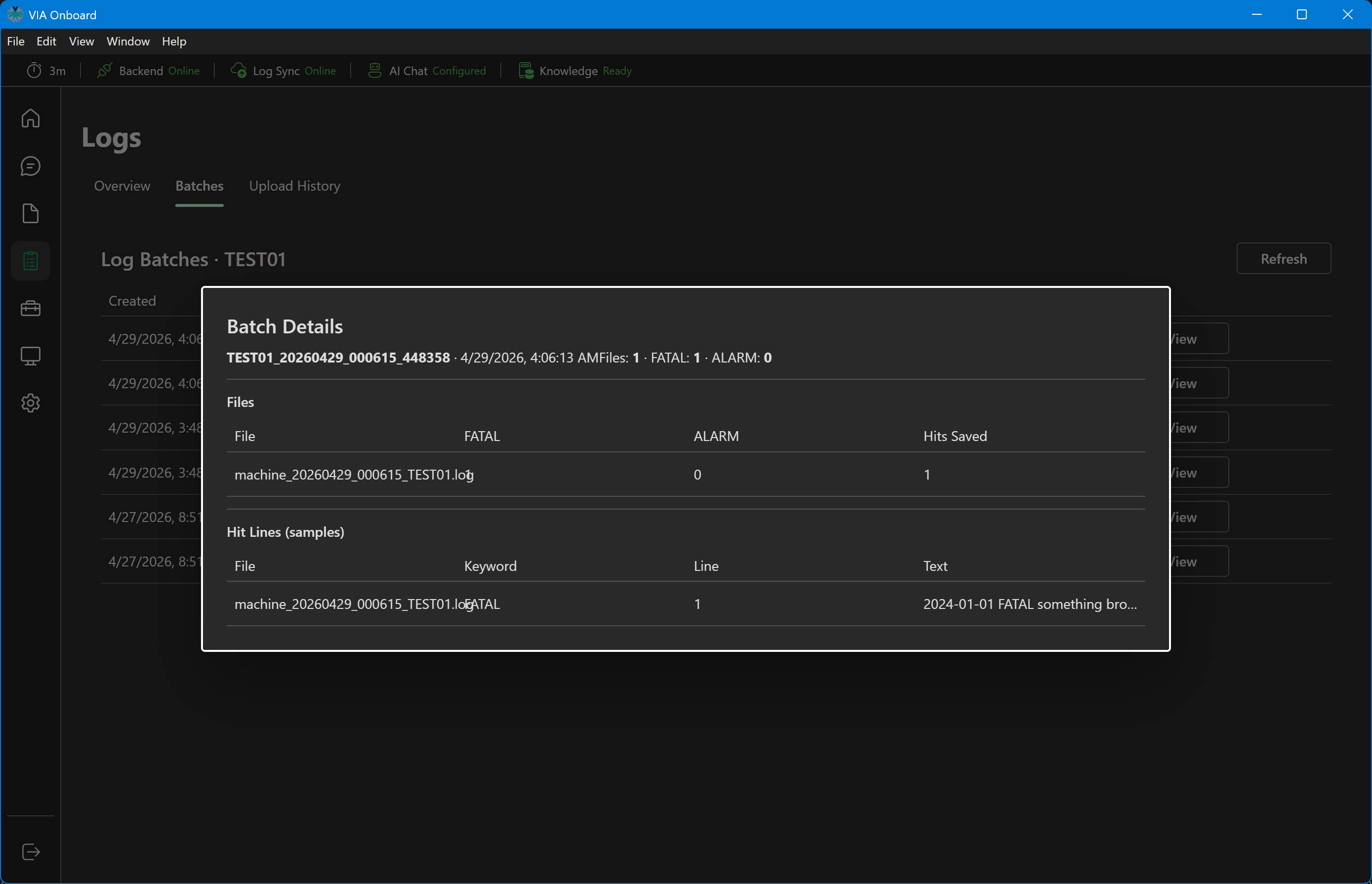1372x884 pixels.
Task: Minimize the VIA Onboard window
Action: click(1256, 14)
